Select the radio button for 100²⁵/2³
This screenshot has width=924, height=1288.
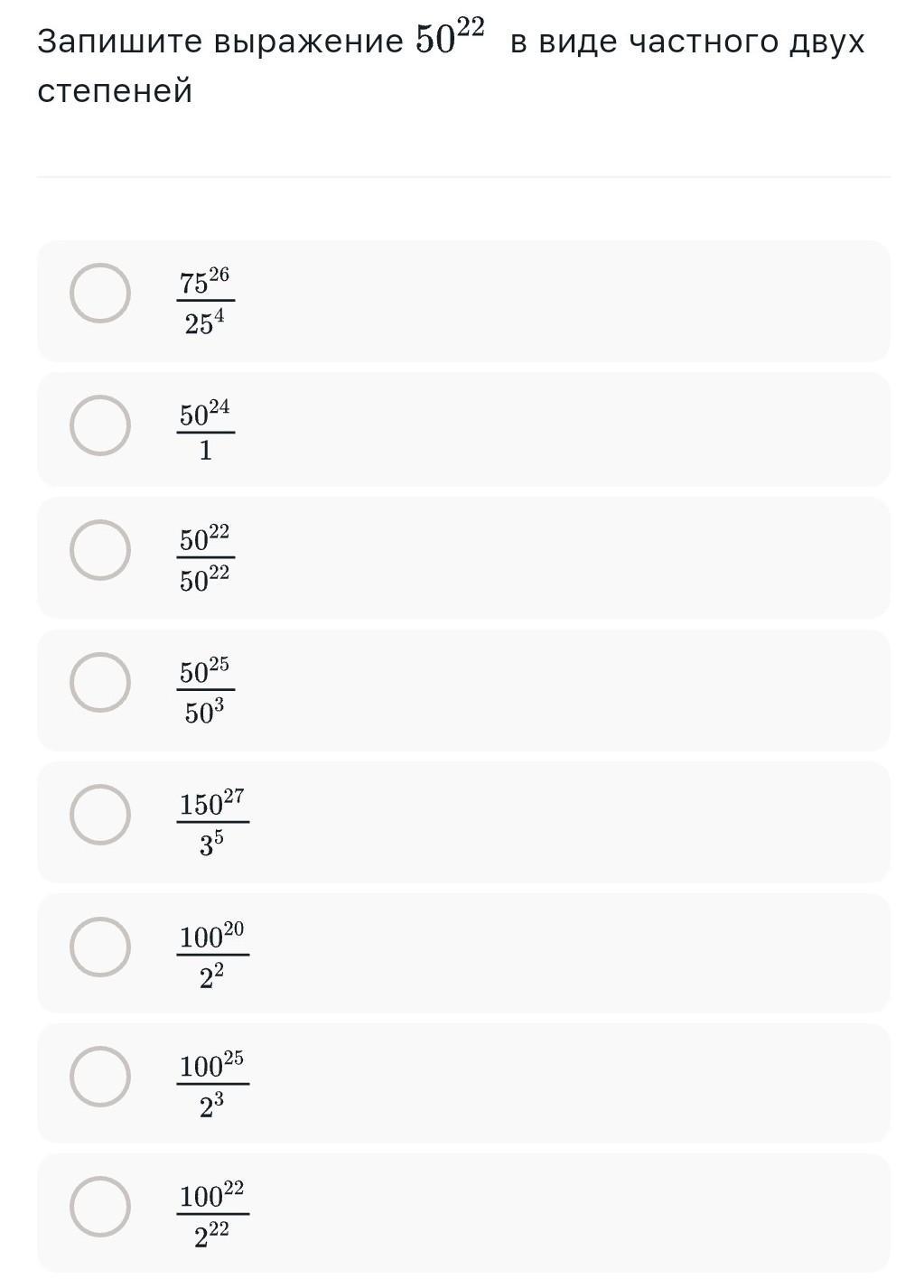click(100, 1077)
